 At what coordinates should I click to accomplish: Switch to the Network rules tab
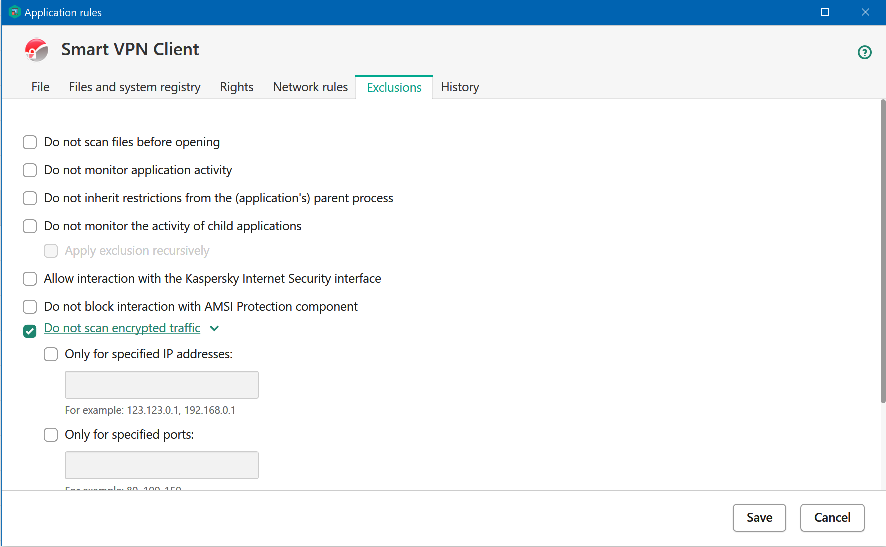[310, 87]
